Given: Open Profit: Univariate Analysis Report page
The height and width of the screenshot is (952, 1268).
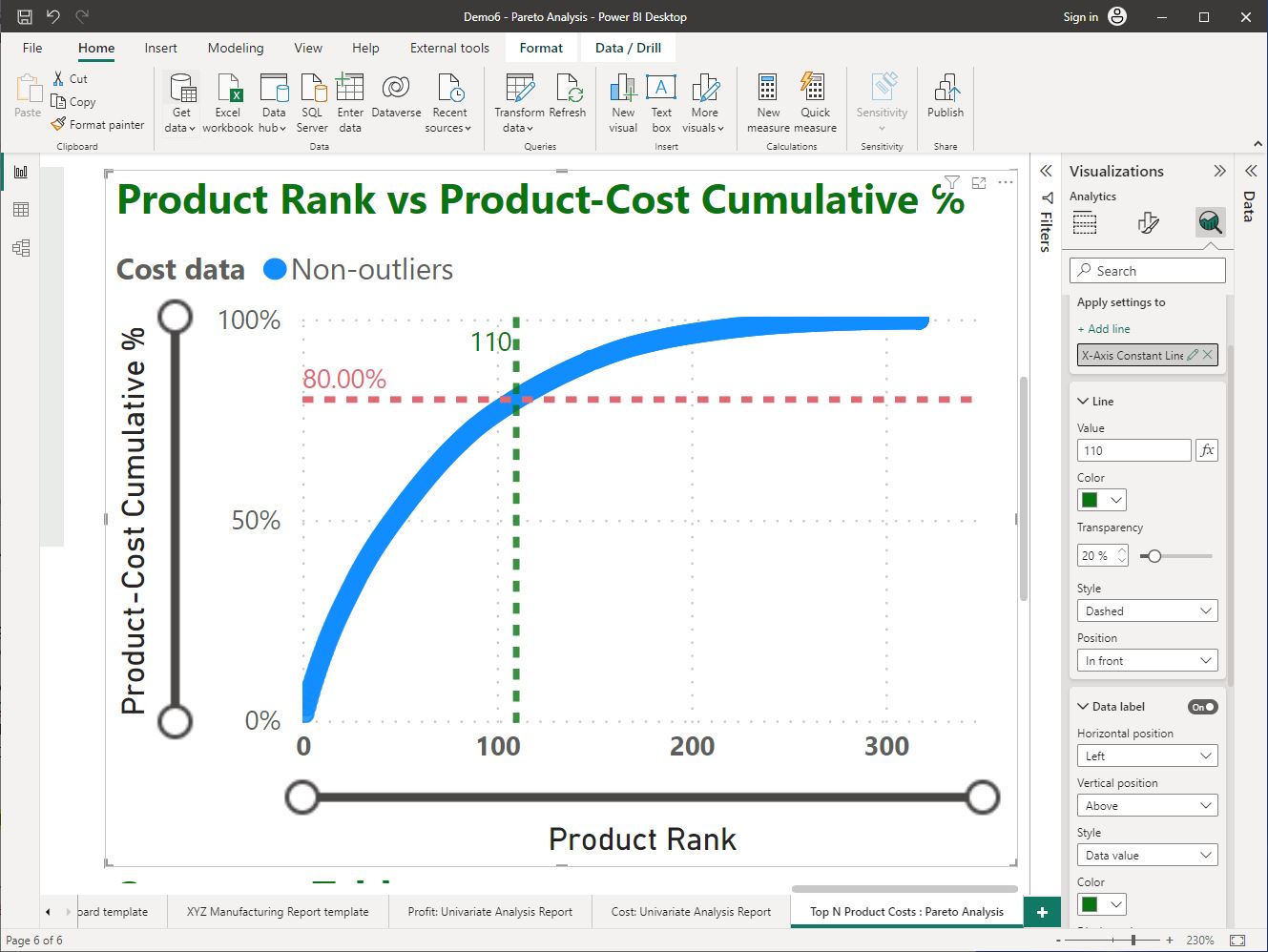Looking at the screenshot, I should click(490, 912).
